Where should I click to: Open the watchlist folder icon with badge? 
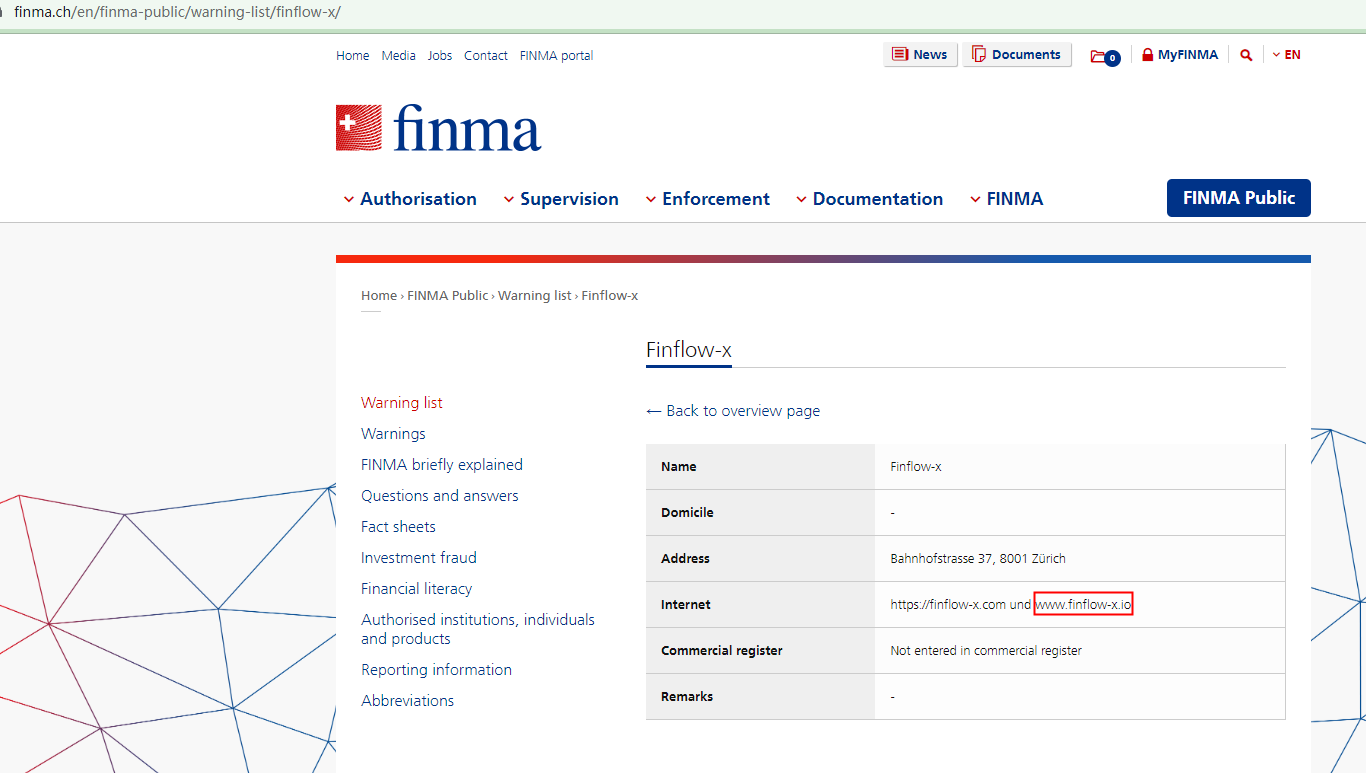point(1104,56)
